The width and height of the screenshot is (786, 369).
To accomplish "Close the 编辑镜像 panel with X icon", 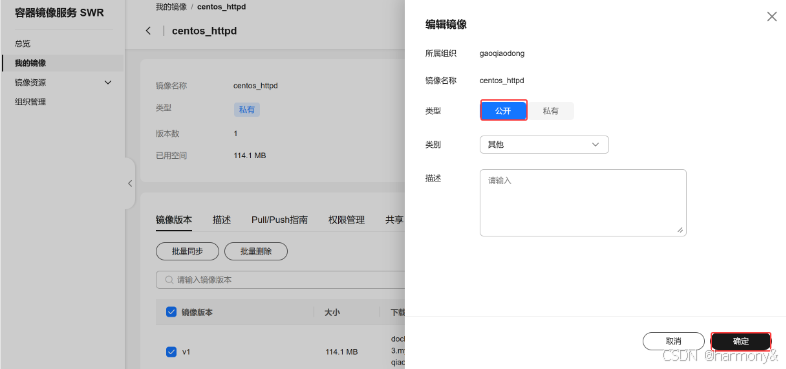I will point(771,17).
